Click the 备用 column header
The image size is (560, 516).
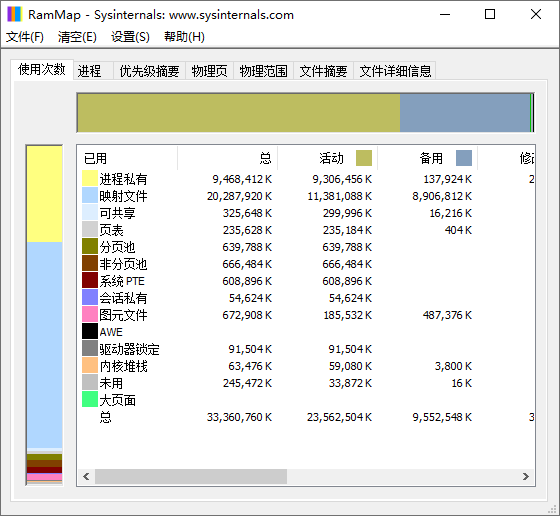tap(428, 158)
